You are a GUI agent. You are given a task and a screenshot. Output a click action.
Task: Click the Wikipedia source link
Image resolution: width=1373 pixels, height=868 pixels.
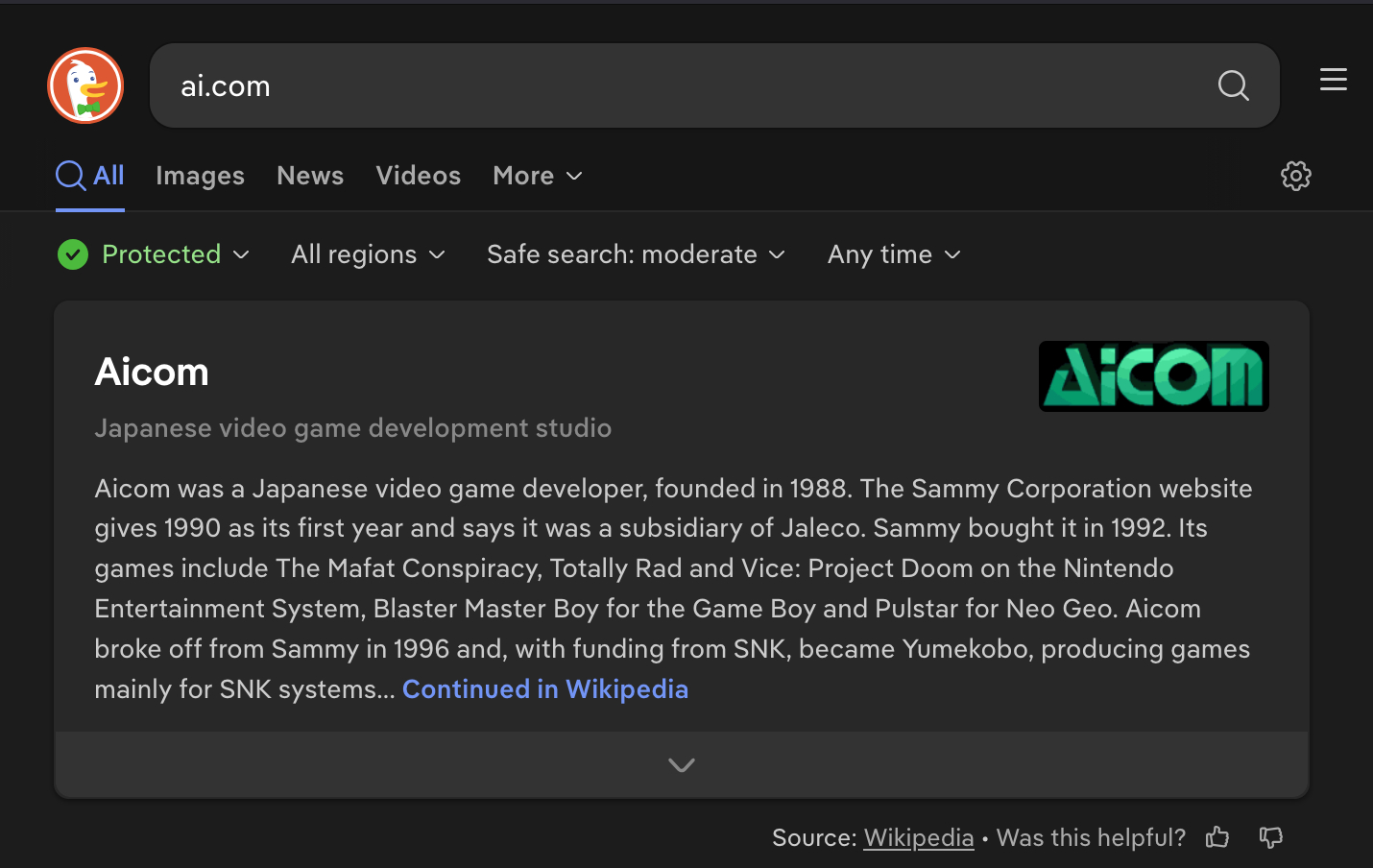click(x=918, y=838)
